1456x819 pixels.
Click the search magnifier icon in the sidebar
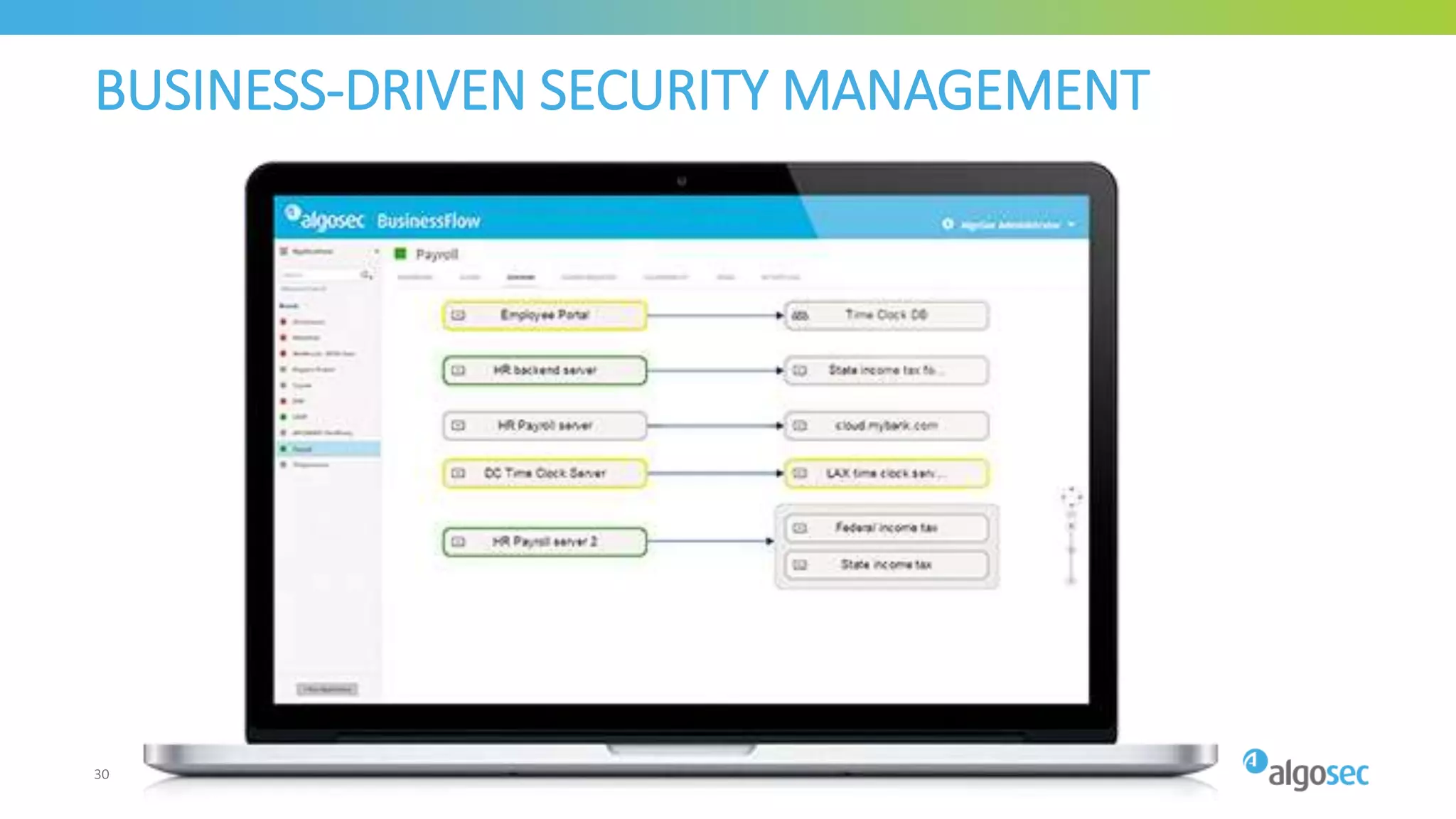pos(367,275)
